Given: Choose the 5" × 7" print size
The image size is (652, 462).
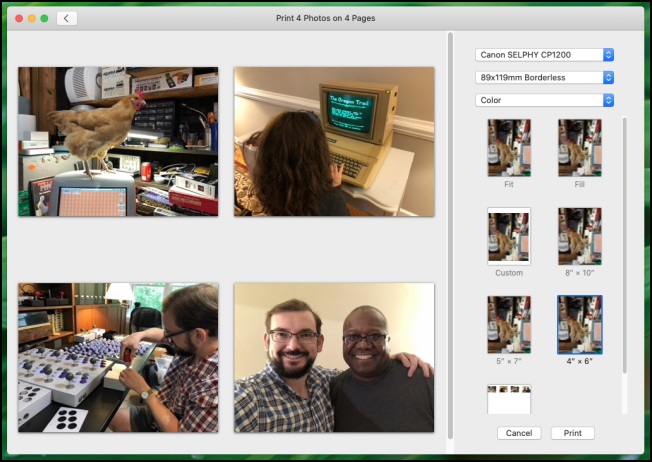Looking at the screenshot, I should 509,324.
